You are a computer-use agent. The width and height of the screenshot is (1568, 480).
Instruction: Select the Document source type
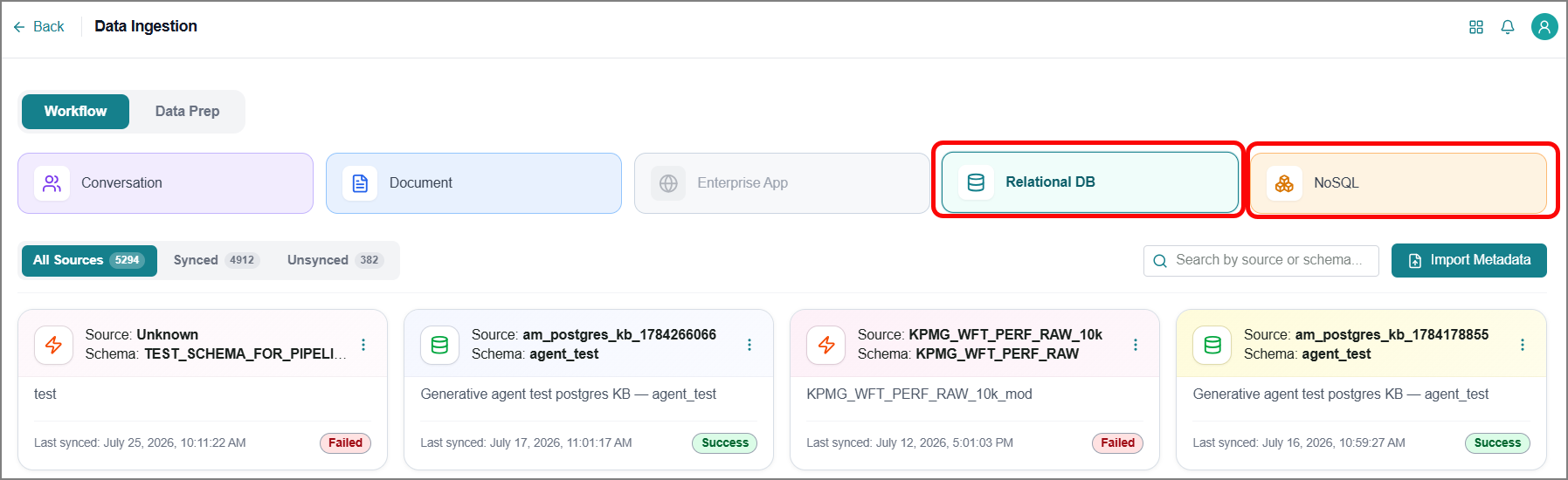coord(473,183)
